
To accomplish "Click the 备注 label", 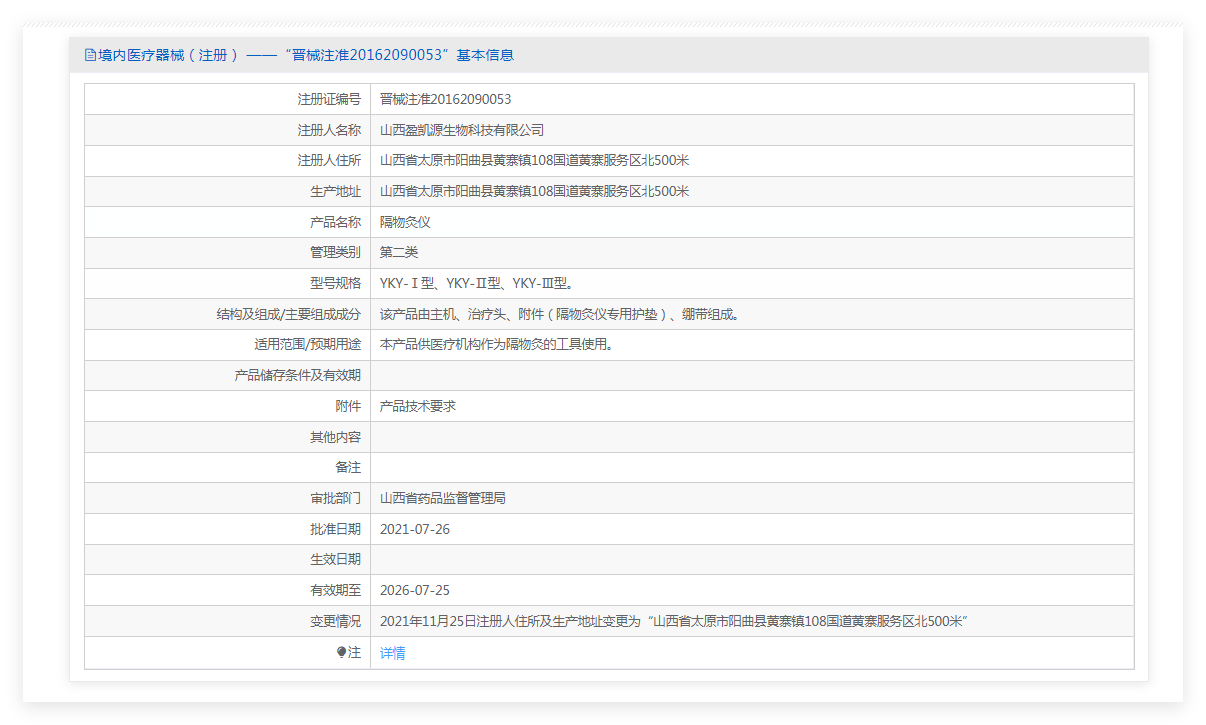I will pos(348,467).
